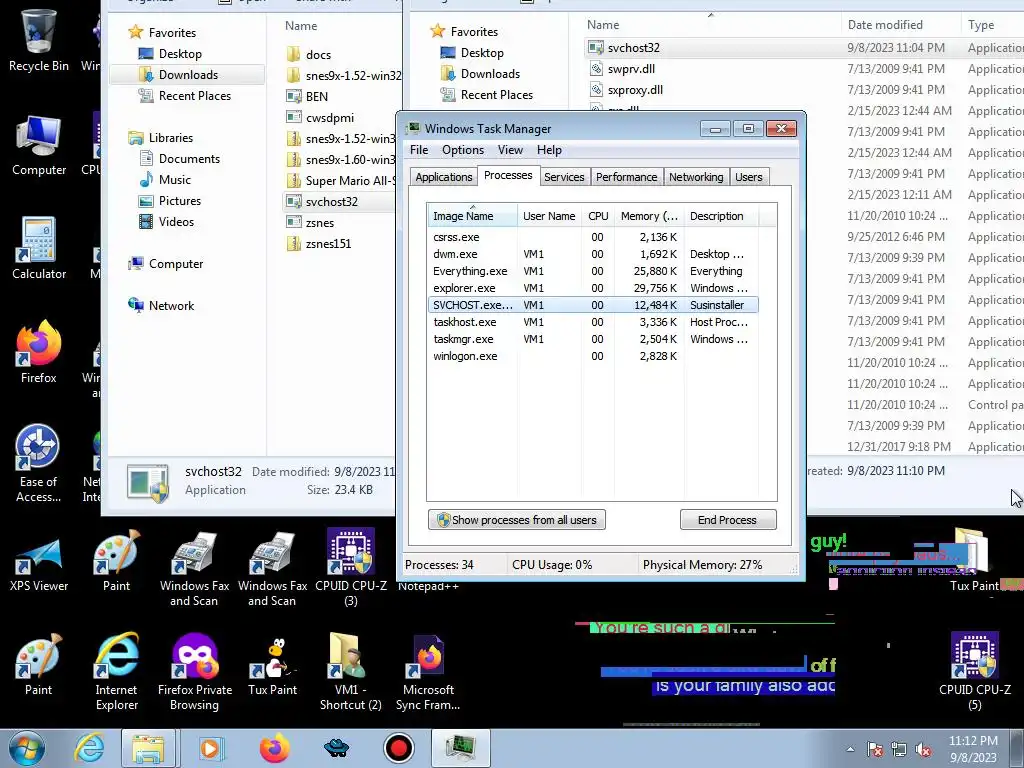This screenshot has height=768, width=1024.
Task: Switch to the Performance tab
Action: pos(626,177)
